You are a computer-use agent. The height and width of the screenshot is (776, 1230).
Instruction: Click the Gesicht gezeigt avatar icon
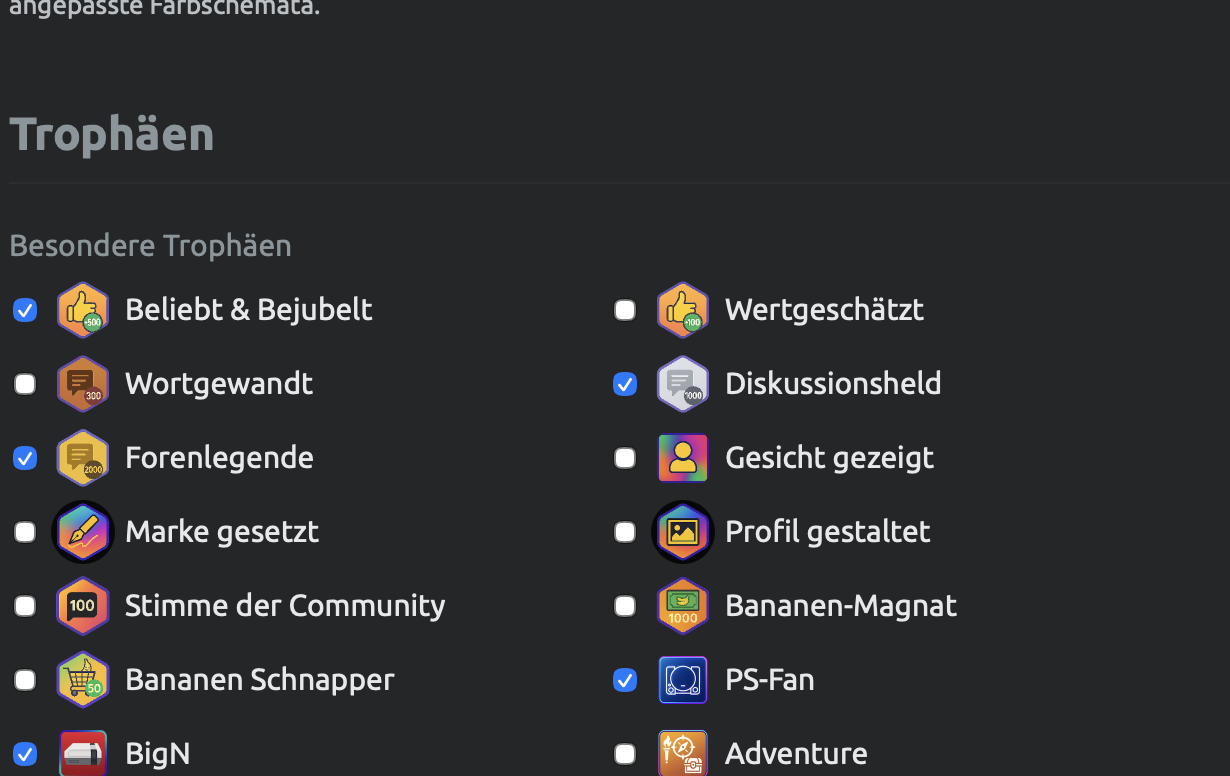pos(683,458)
